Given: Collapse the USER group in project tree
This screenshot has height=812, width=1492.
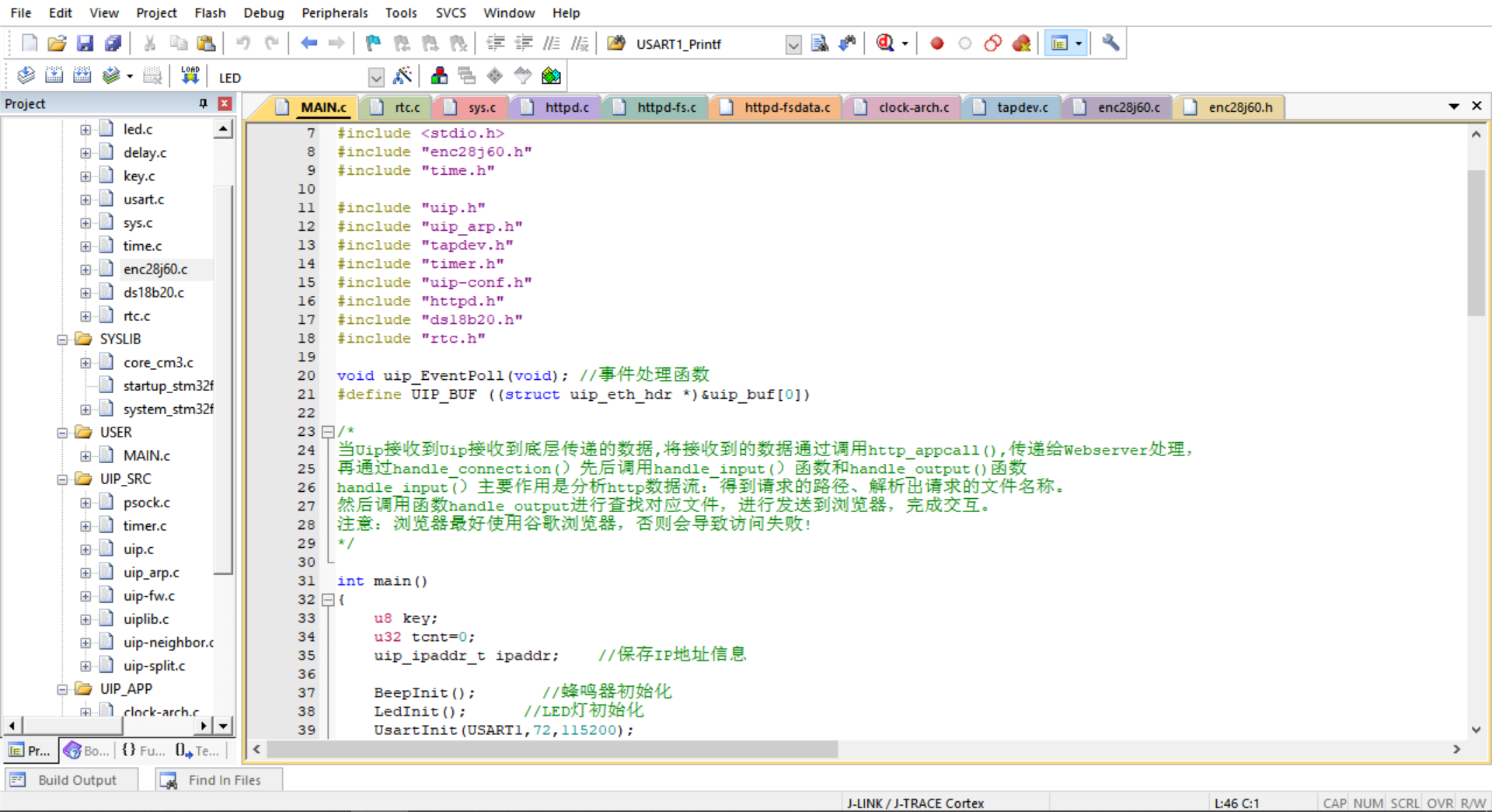Looking at the screenshot, I should 62,433.
